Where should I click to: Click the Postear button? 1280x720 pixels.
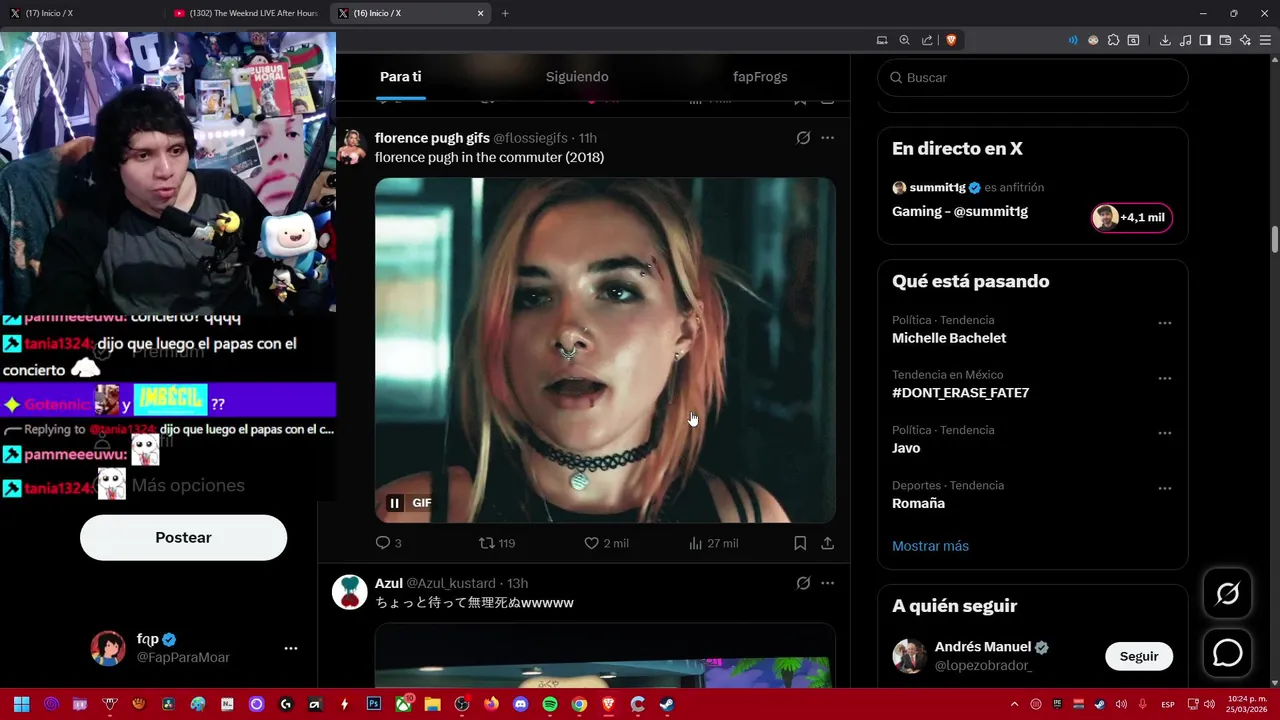pyautogui.click(x=183, y=538)
